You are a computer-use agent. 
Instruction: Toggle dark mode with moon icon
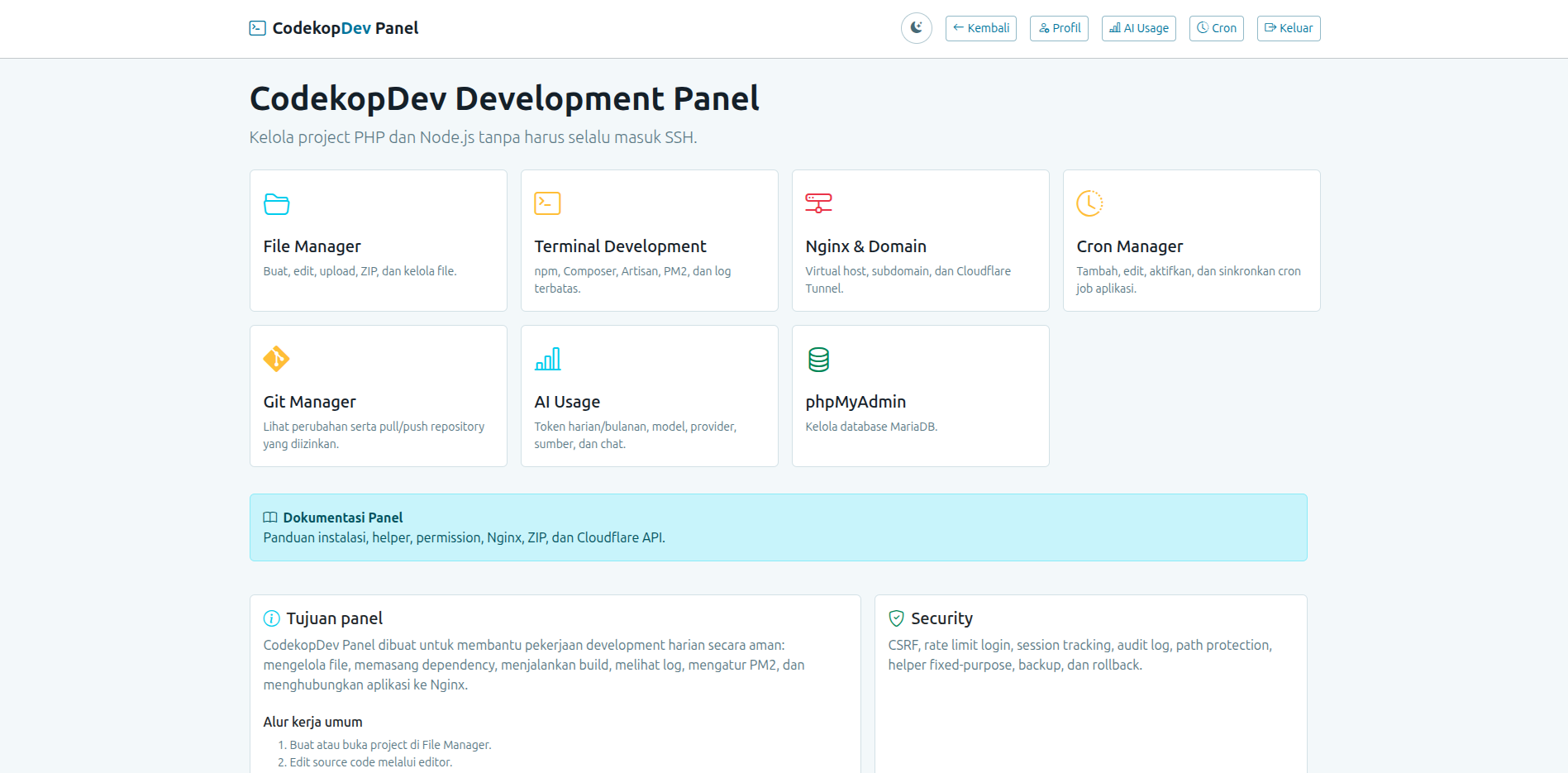click(x=916, y=28)
